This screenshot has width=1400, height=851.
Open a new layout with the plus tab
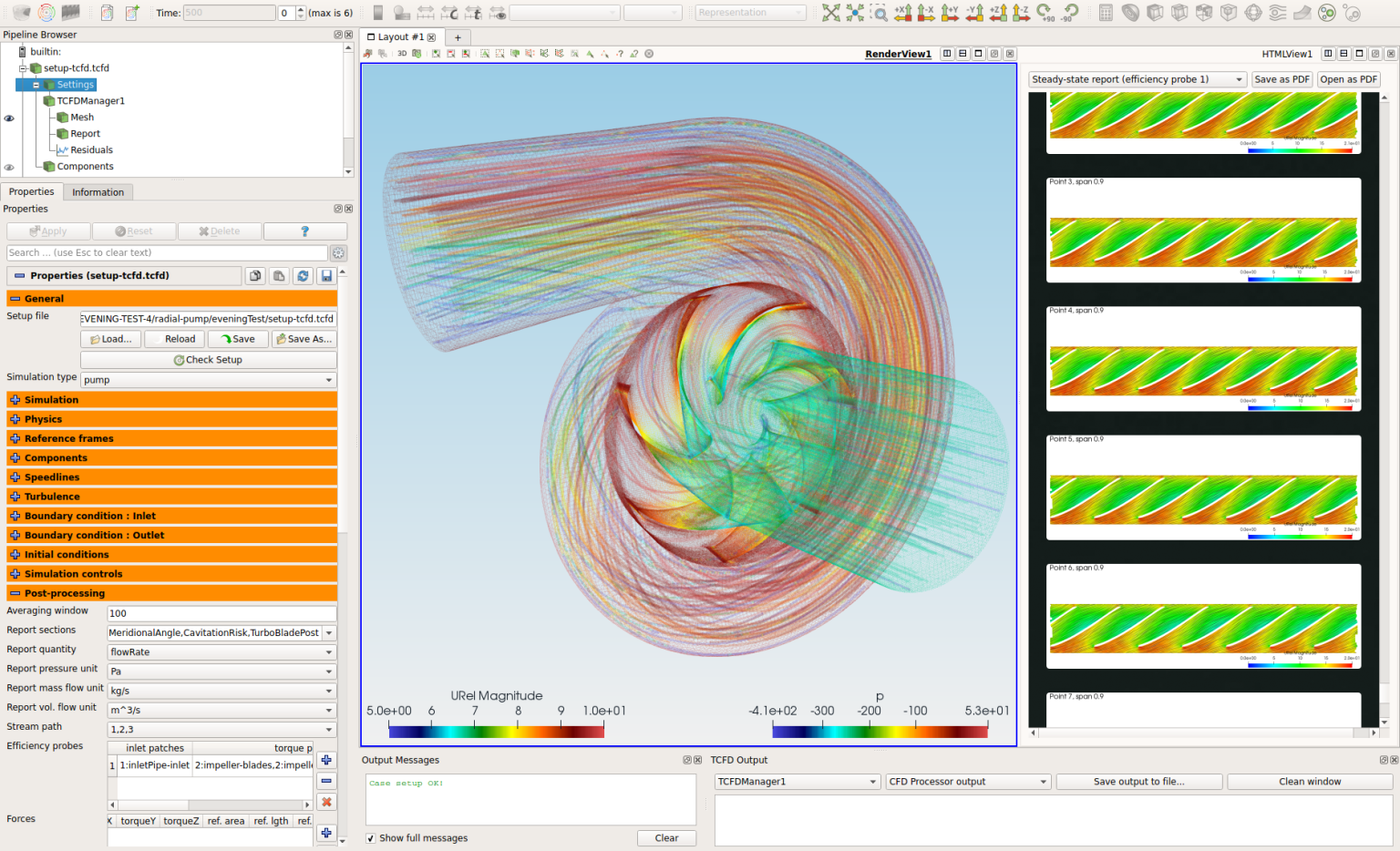click(458, 36)
